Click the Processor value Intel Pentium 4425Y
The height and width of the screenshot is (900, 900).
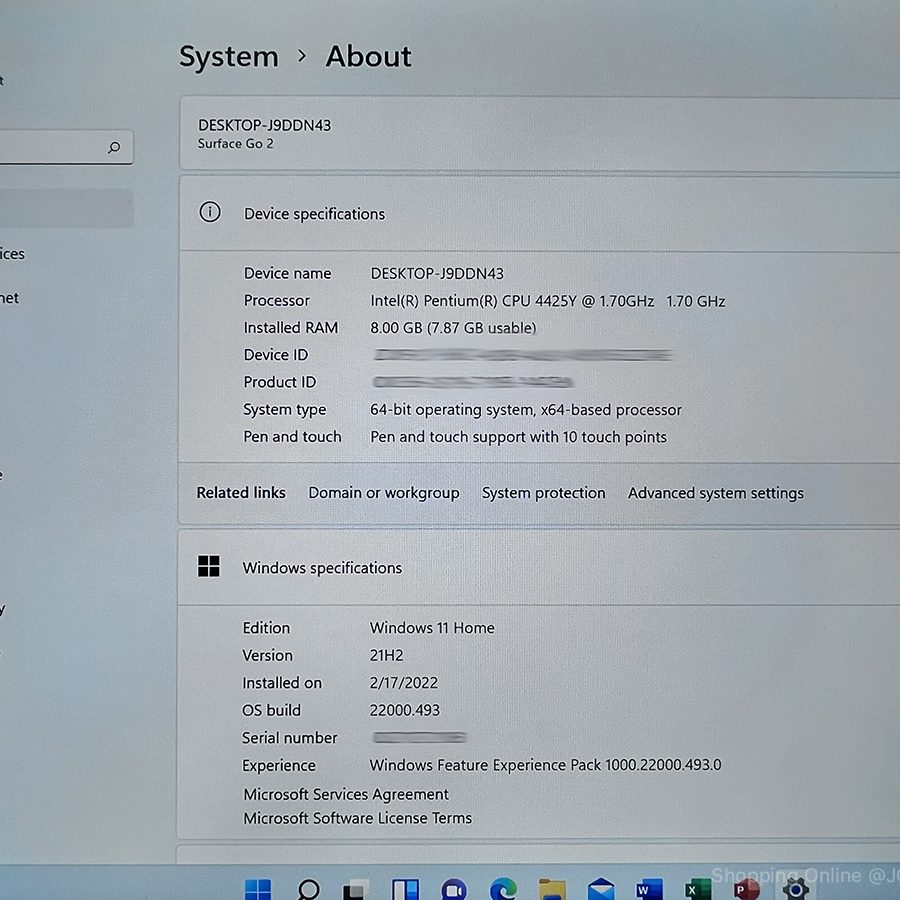pos(548,301)
